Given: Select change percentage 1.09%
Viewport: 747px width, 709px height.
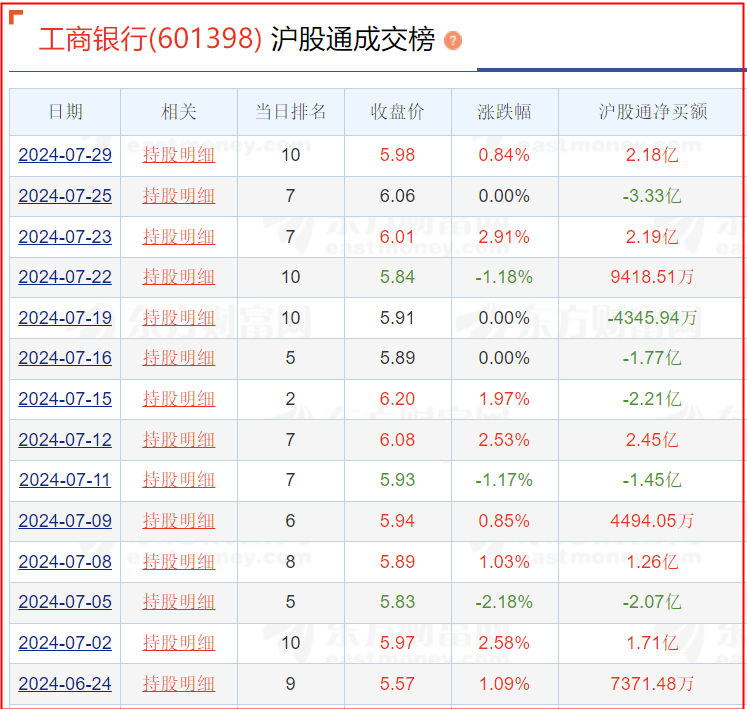Looking at the screenshot, I should [x=504, y=684].
